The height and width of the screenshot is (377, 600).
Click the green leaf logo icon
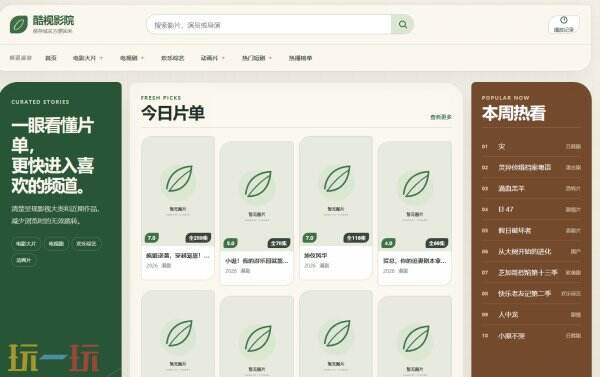point(19,24)
